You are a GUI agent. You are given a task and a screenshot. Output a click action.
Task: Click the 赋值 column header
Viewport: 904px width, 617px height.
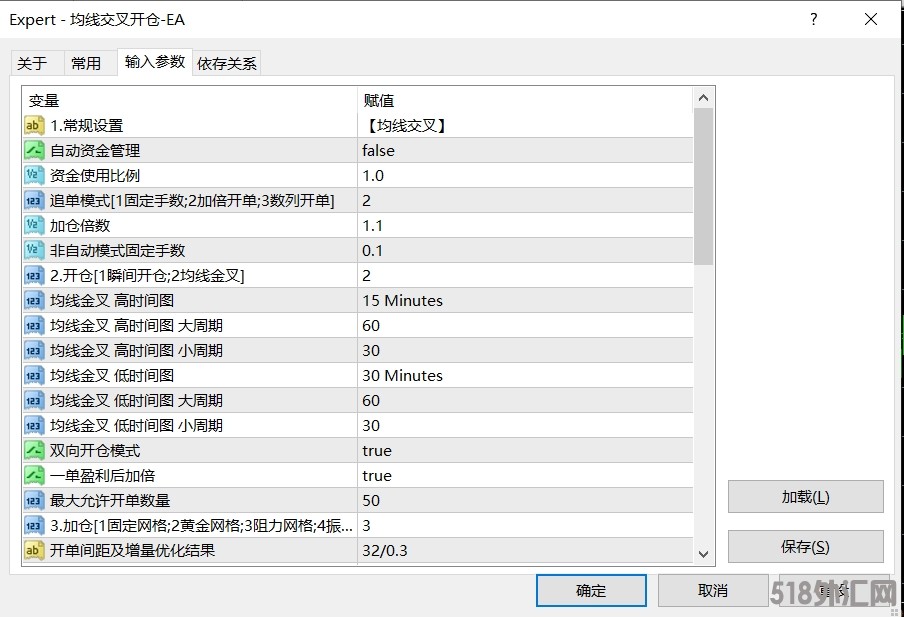[x=525, y=100]
